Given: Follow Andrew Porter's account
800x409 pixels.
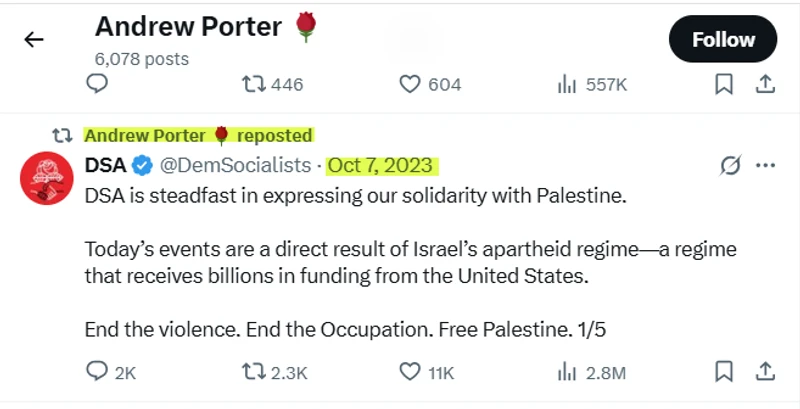Looking at the screenshot, I should click(723, 40).
